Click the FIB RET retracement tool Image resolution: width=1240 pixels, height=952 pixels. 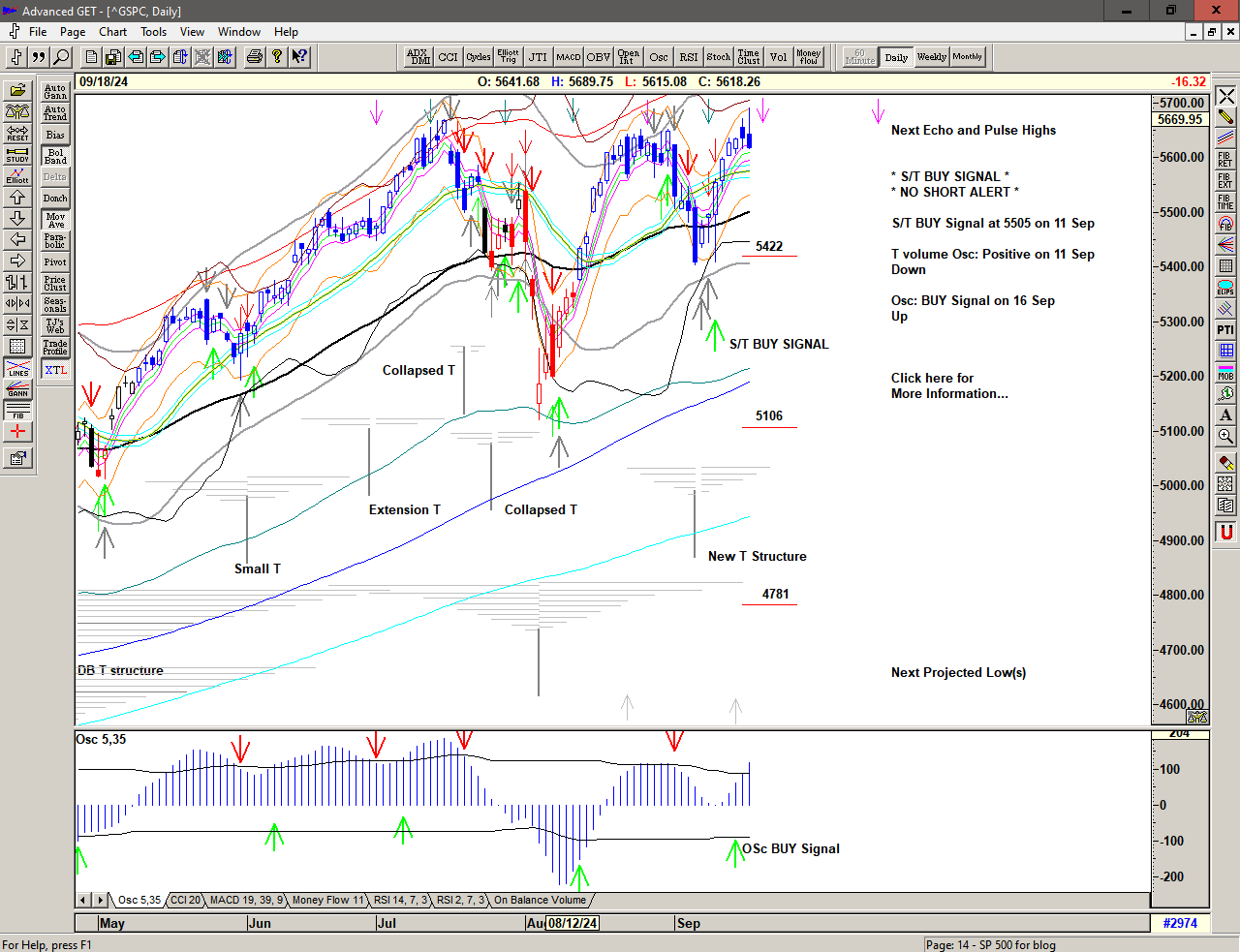click(x=1225, y=160)
